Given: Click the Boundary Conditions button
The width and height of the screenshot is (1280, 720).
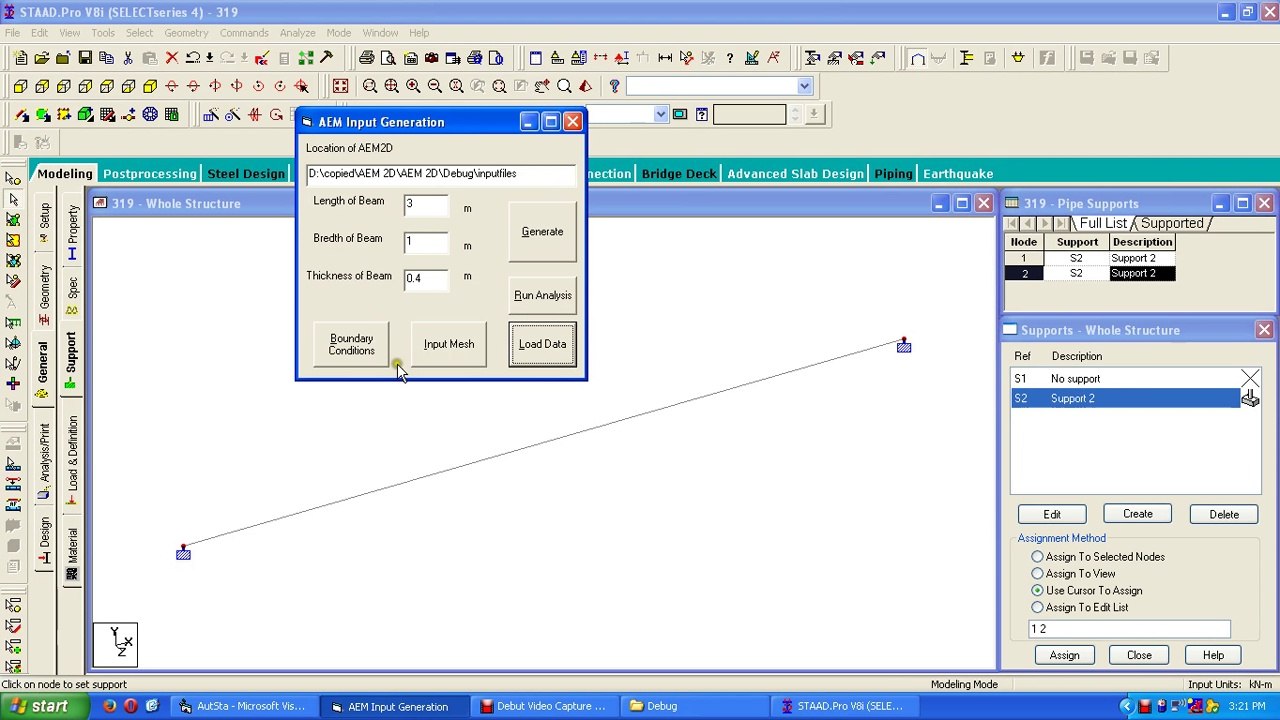Looking at the screenshot, I should tap(351, 345).
